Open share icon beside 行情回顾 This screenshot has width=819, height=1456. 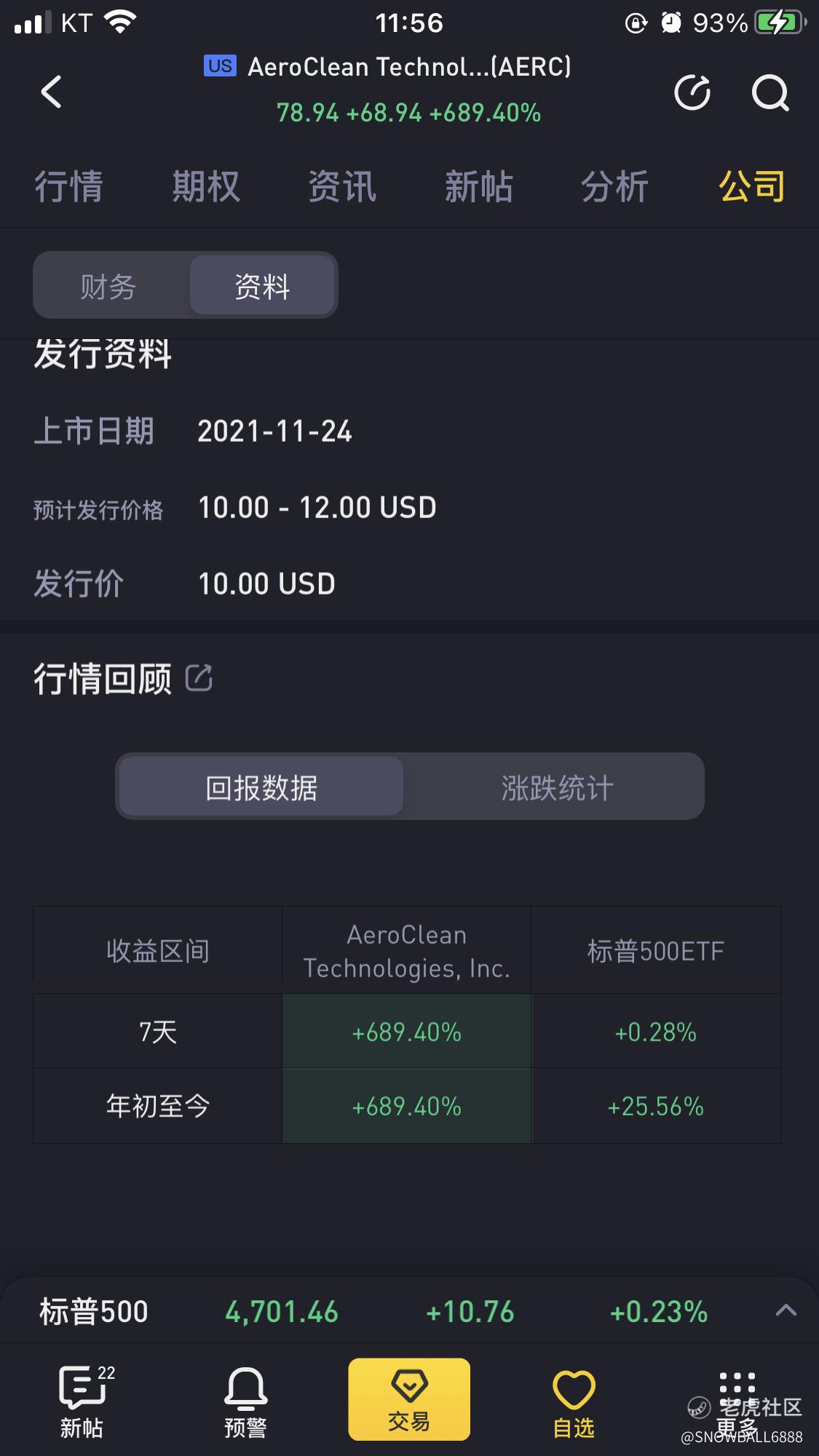[x=199, y=677]
